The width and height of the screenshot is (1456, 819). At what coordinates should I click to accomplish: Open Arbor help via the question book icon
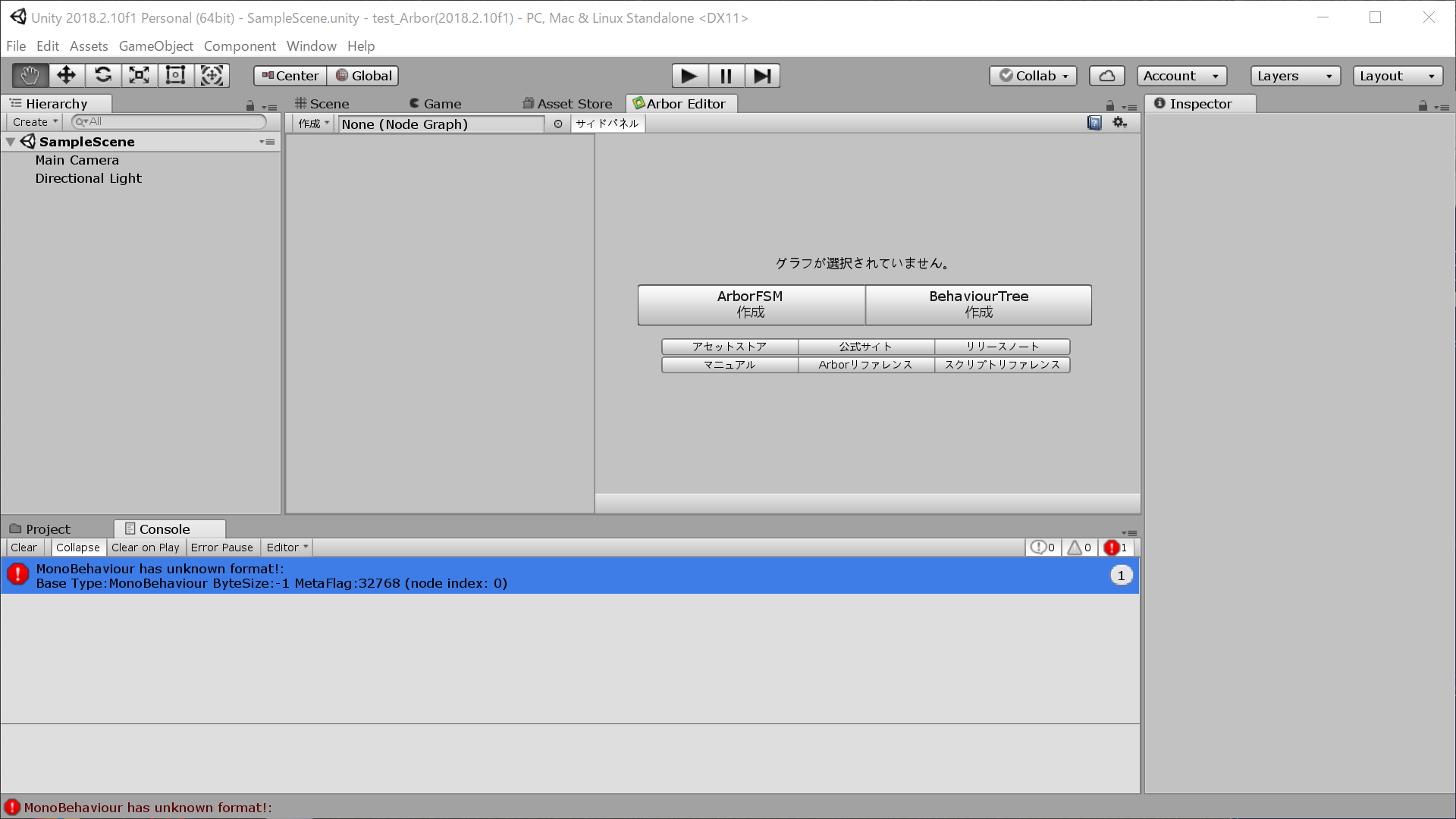coord(1094,122)
